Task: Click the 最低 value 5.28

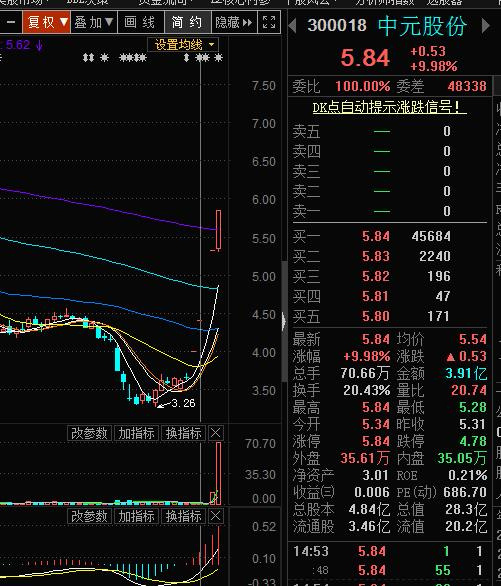Action: [473, 407]
